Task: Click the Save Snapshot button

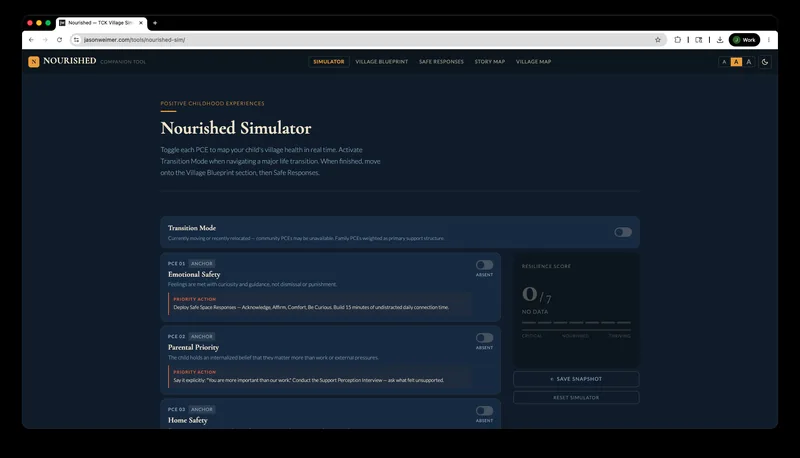Action: [576, 379]
